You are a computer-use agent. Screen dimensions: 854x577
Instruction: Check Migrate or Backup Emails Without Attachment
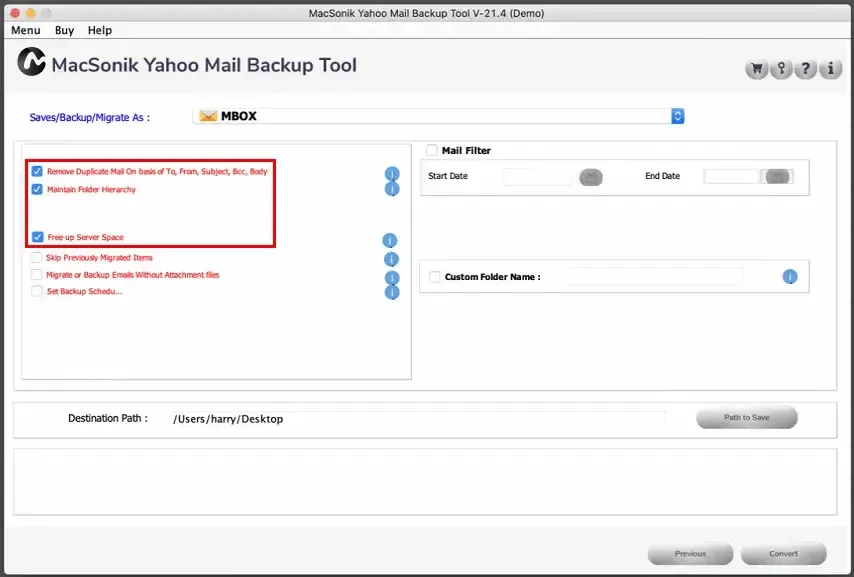pyautogui.click(x=36, y=275)
